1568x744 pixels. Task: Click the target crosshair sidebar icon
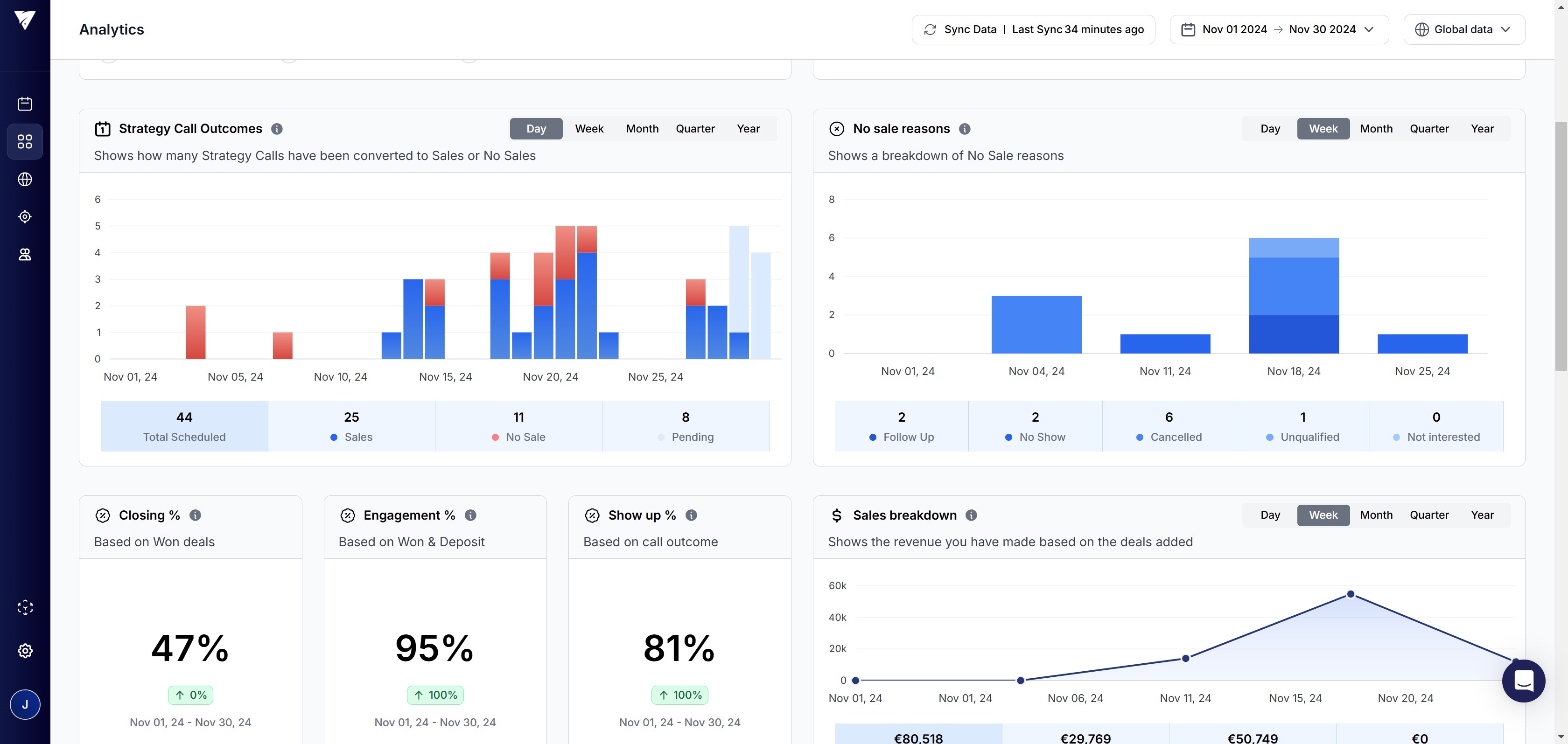coord(25,216)
